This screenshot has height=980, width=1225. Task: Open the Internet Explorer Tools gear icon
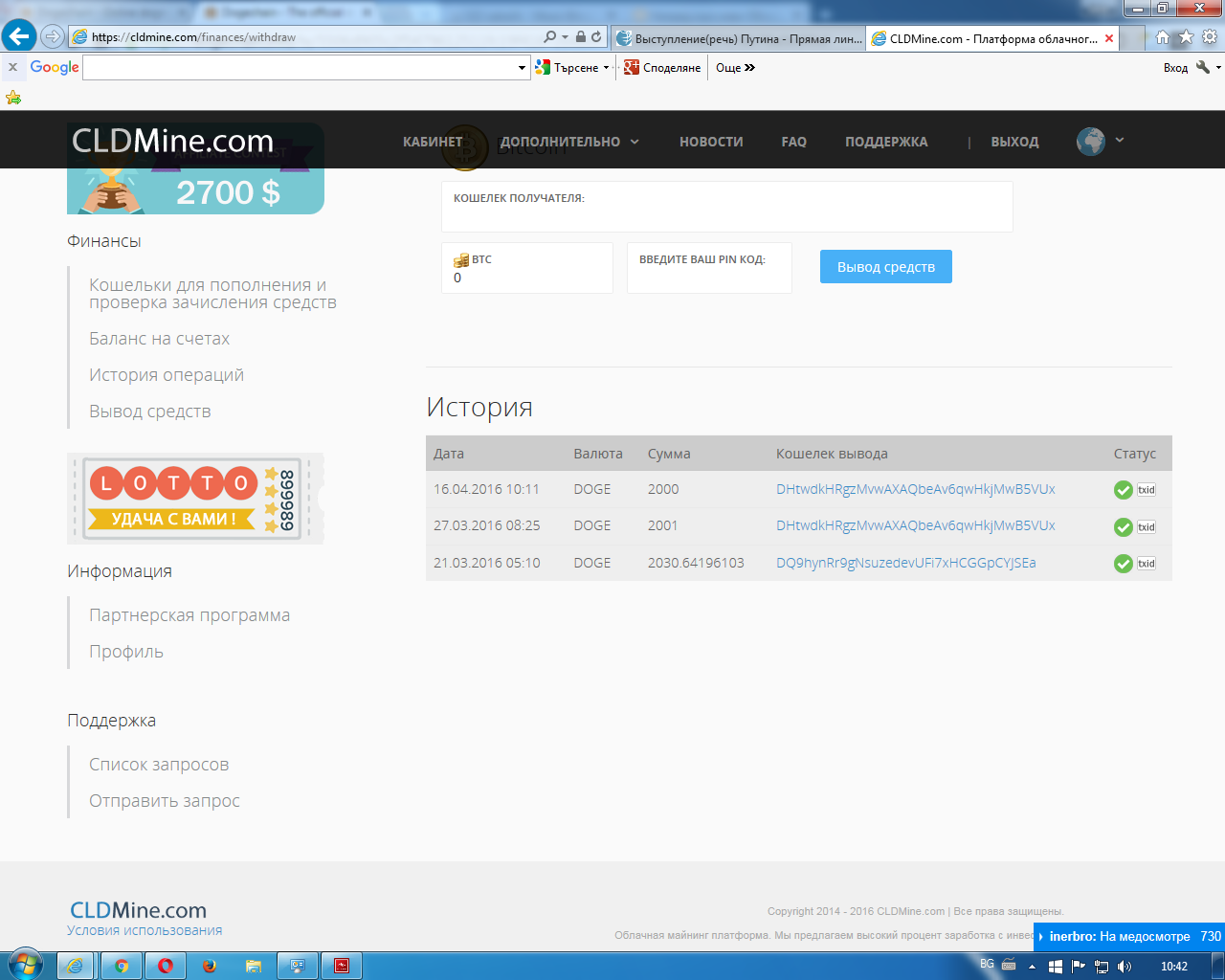(1210, 36)
